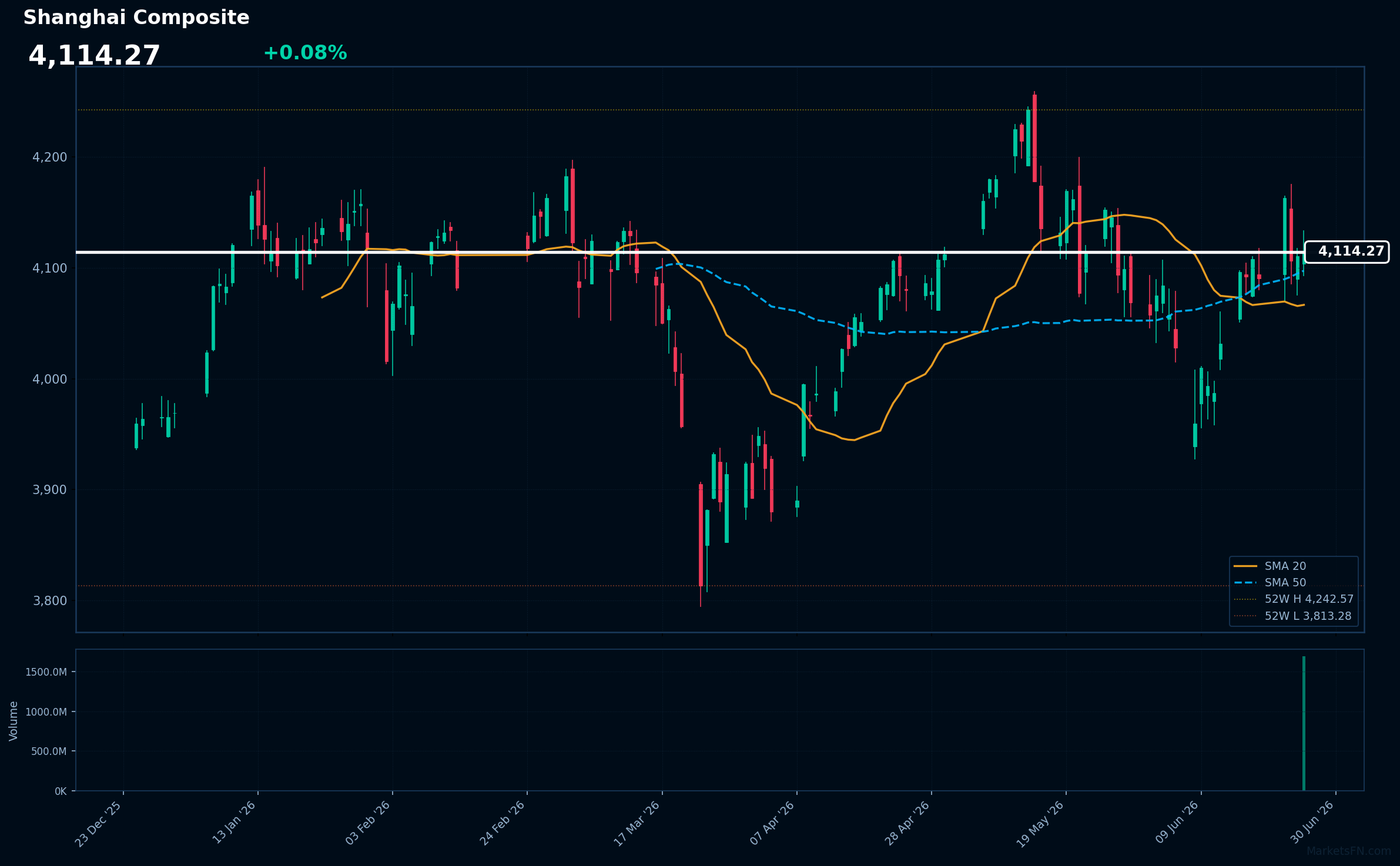Select the large headline price 4,114.27 under the title

94,56
